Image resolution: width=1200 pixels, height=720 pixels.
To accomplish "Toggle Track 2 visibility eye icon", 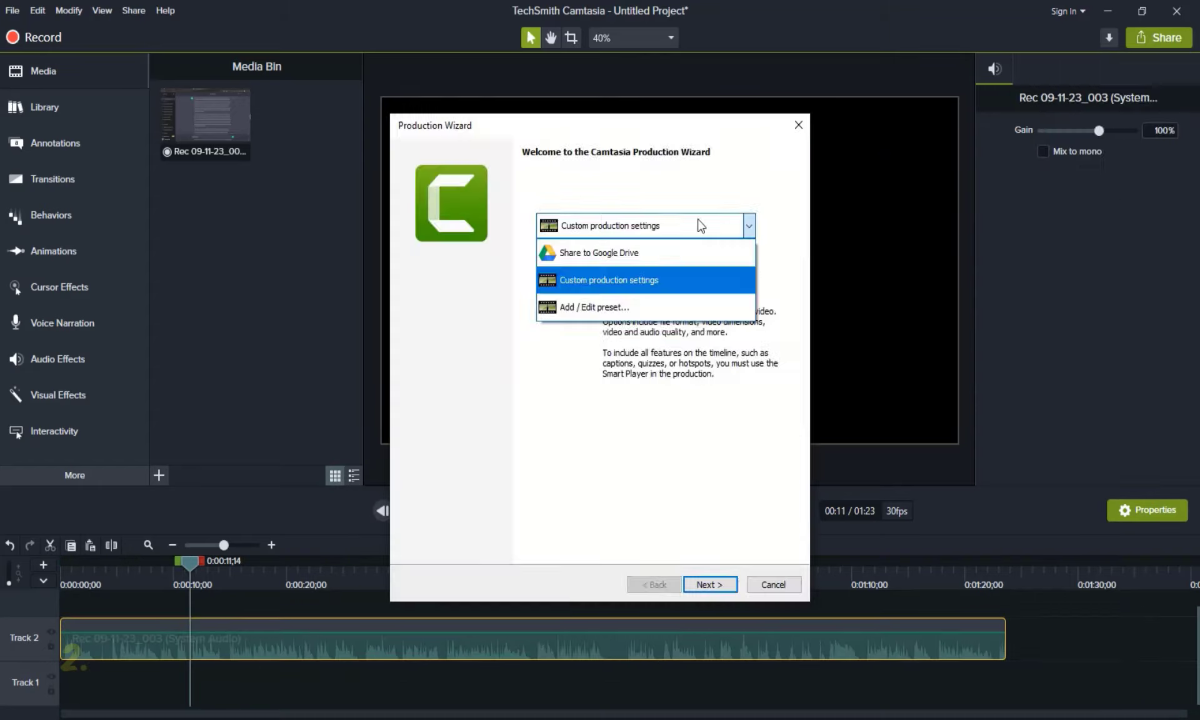I will [51, 632].
